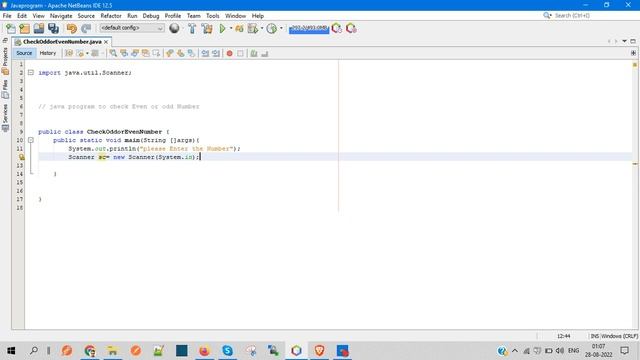Click the Undo arrow icon
Viewport: 640px width, 360px height.
[71, 28]
